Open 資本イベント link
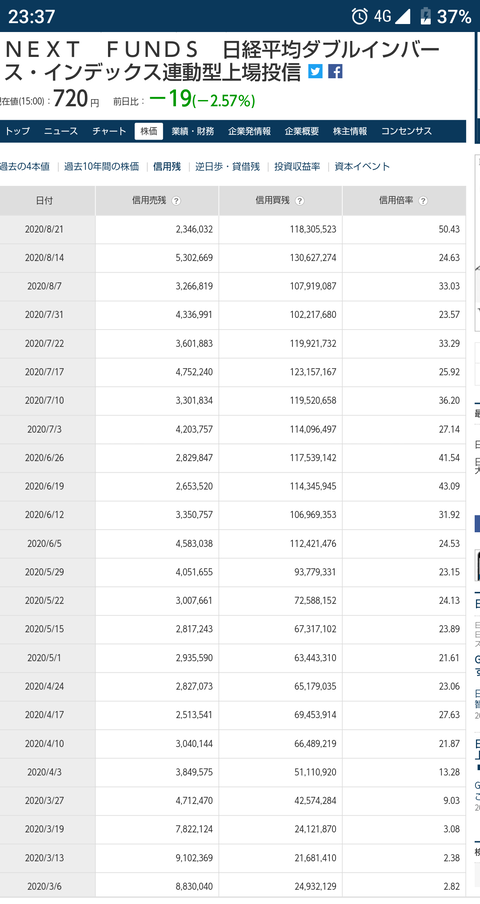This screenshot has width=480, height=904. [x=362, y=167]
